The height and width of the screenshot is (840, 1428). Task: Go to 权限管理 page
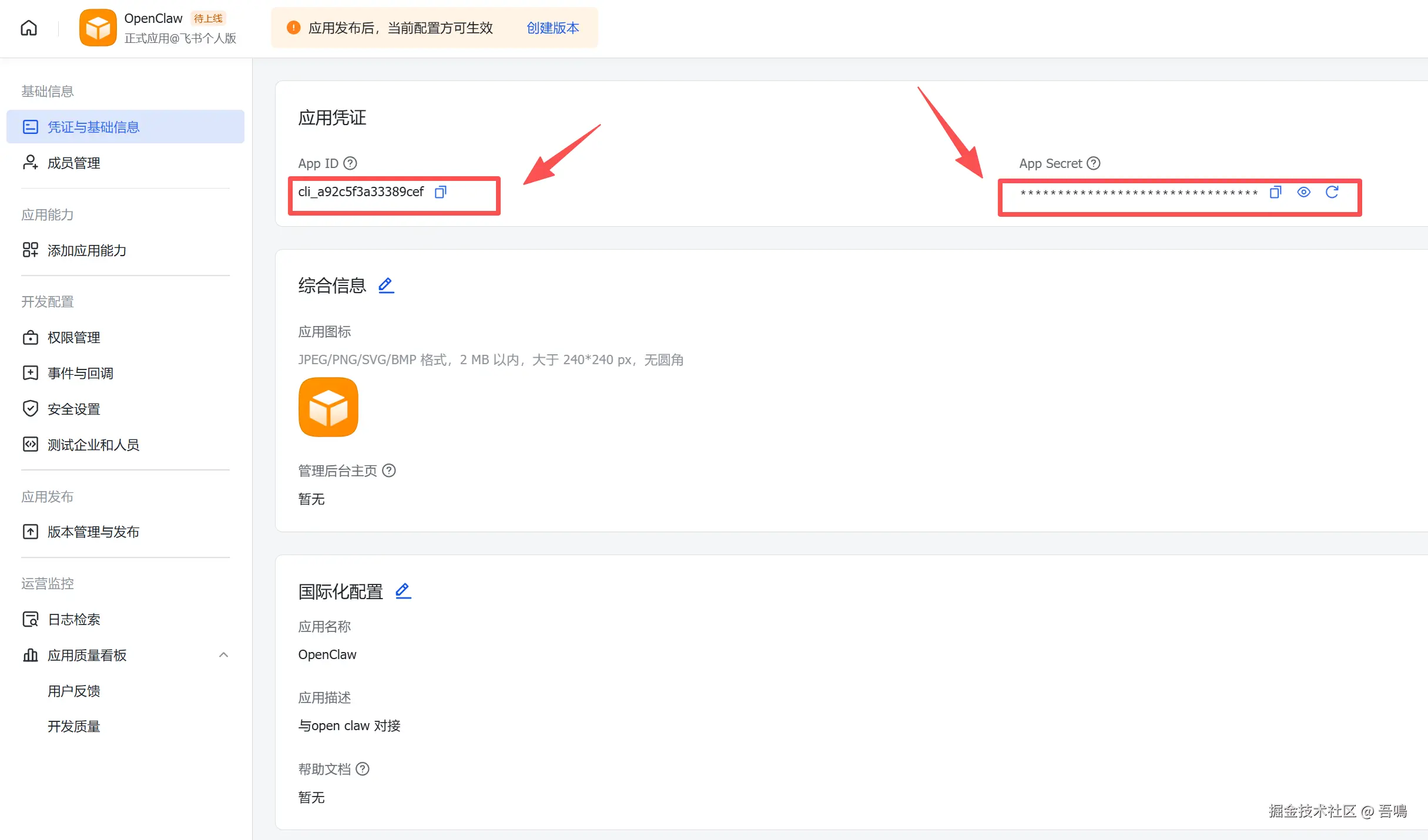click(73, 338)
